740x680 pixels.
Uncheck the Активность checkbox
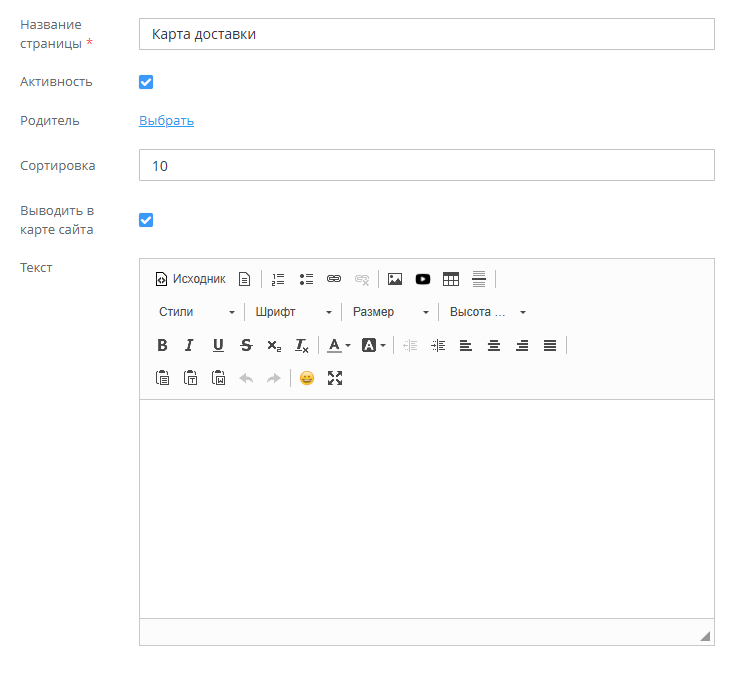coord(146,82)
